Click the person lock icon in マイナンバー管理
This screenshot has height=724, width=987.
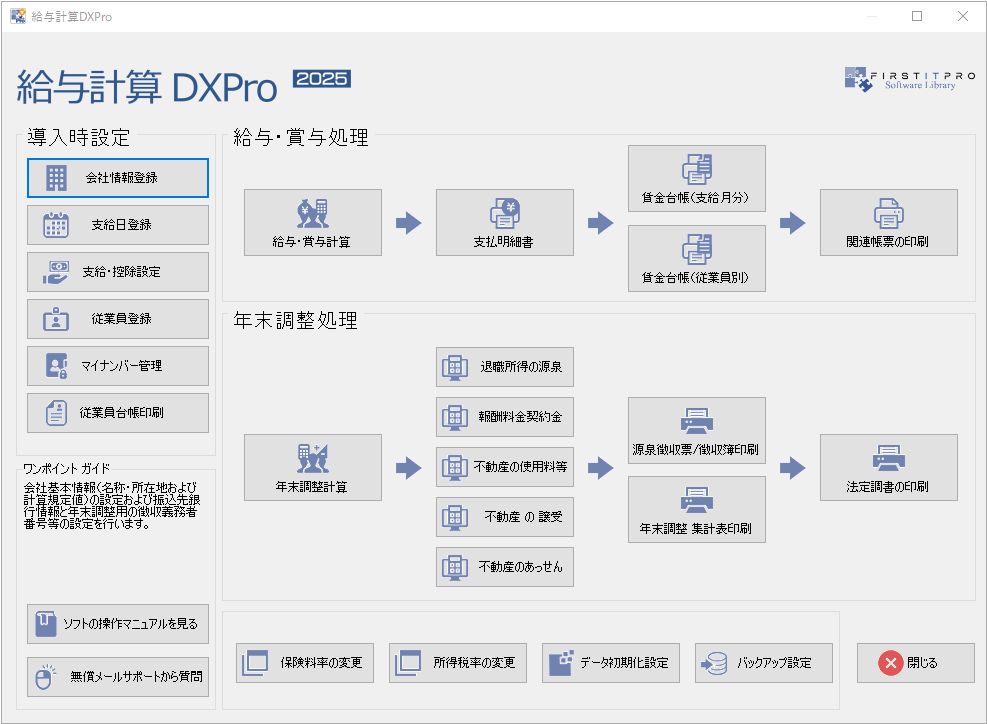[x=57, y=366]
